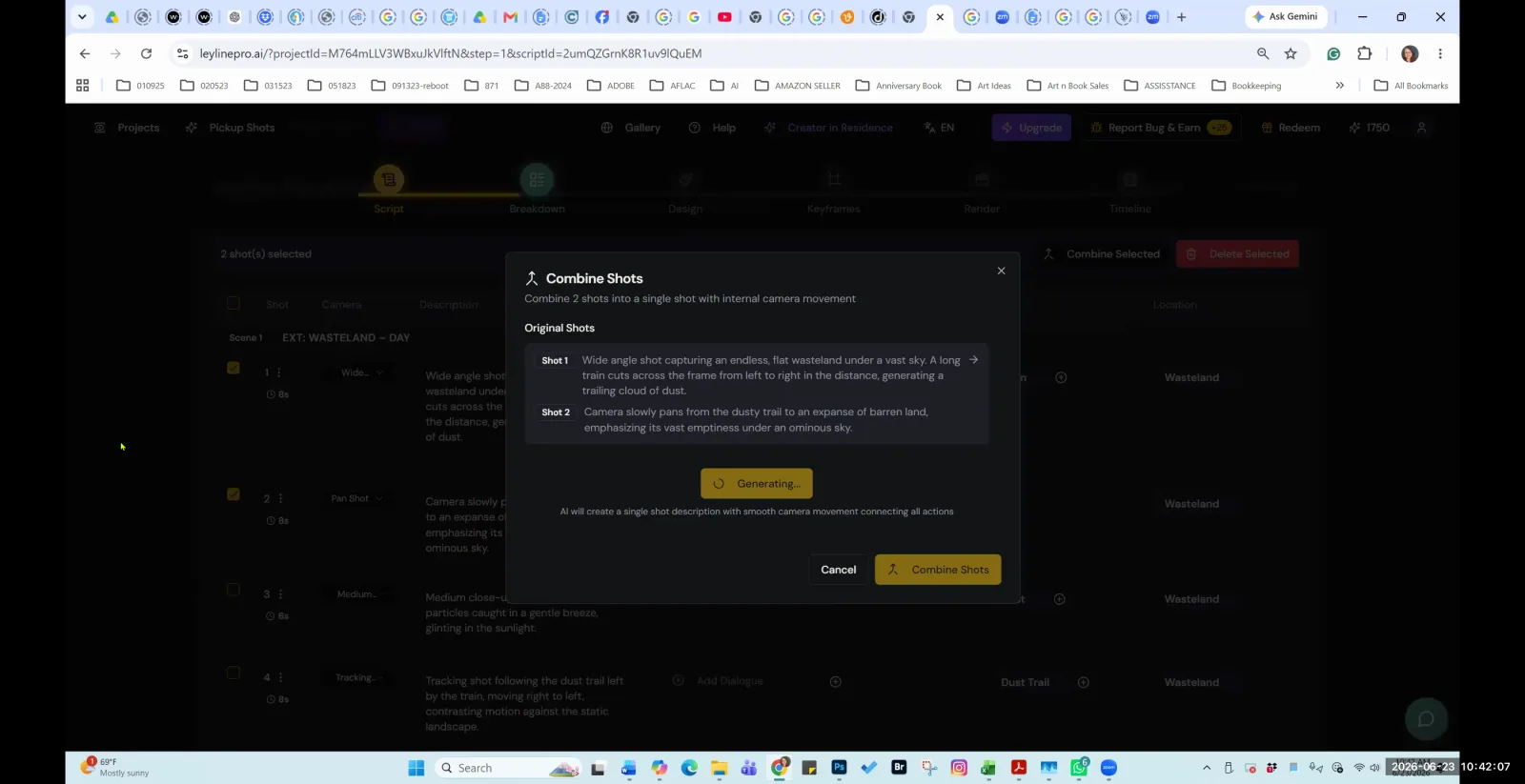Go to the Script step
The width and height of the screenshot is (1525, 784).
pos(389,190)
